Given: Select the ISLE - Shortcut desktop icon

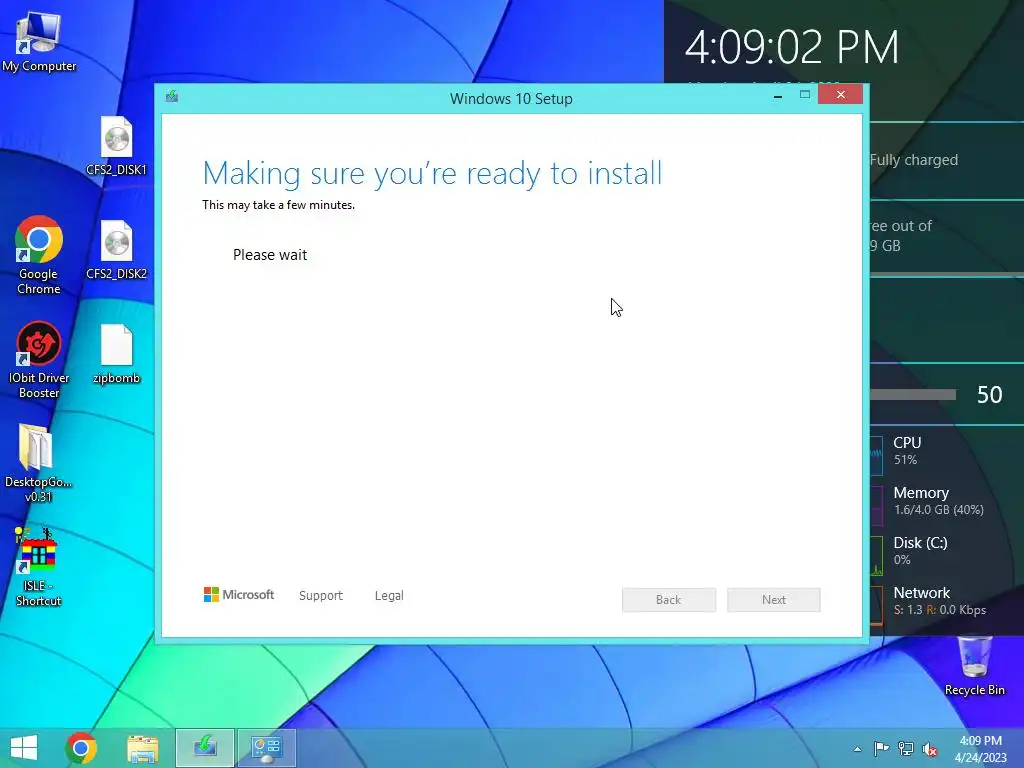Looking at the screenshot, I should [x=39, y=567].
